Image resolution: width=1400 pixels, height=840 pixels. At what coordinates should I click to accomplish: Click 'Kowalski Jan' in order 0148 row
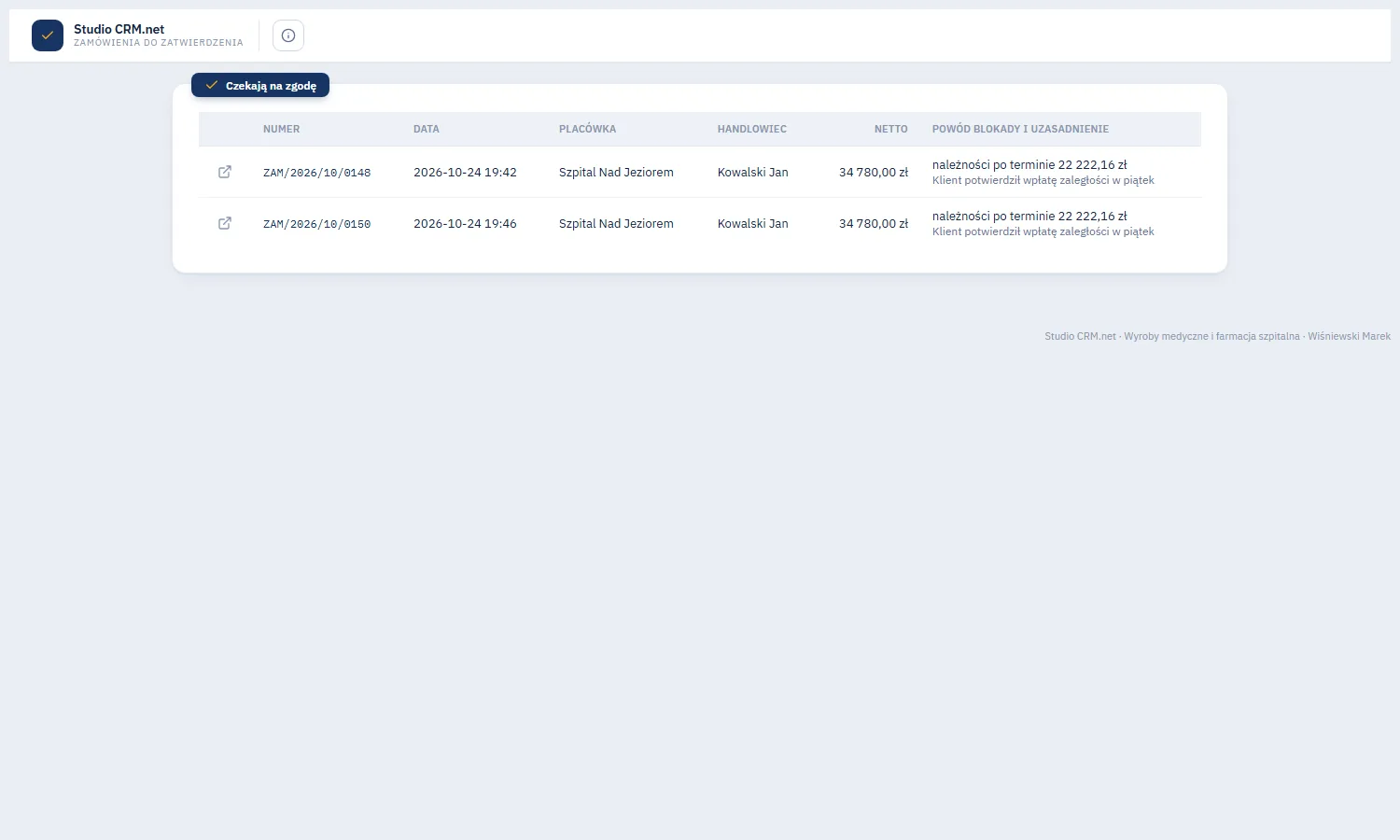coord(753,173)
